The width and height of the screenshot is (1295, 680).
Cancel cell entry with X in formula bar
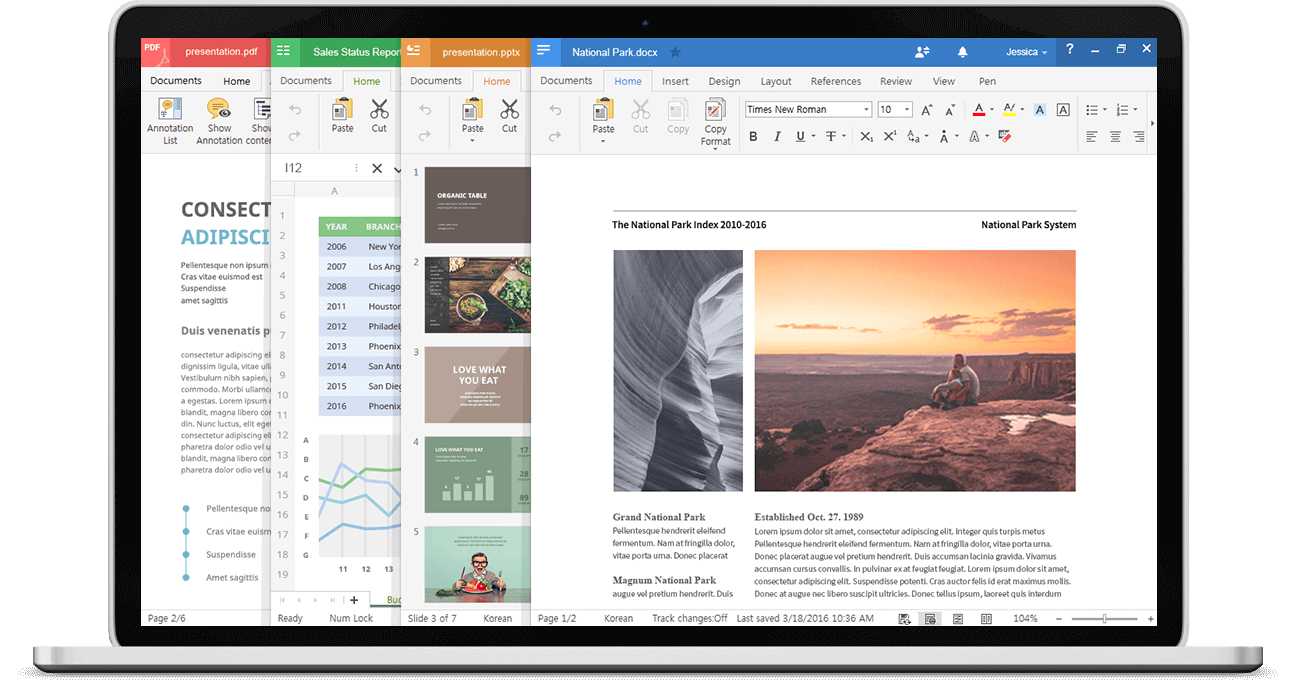377,168
